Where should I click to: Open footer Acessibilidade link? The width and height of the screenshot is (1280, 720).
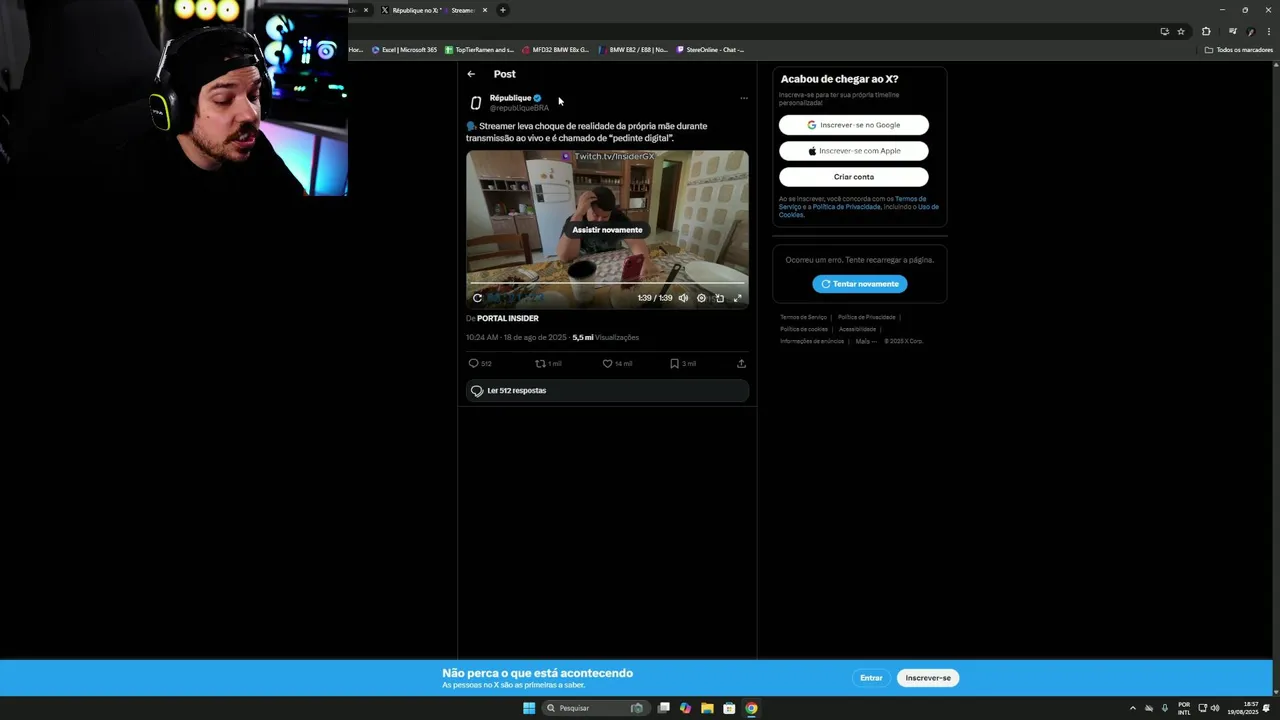(857, 329)
